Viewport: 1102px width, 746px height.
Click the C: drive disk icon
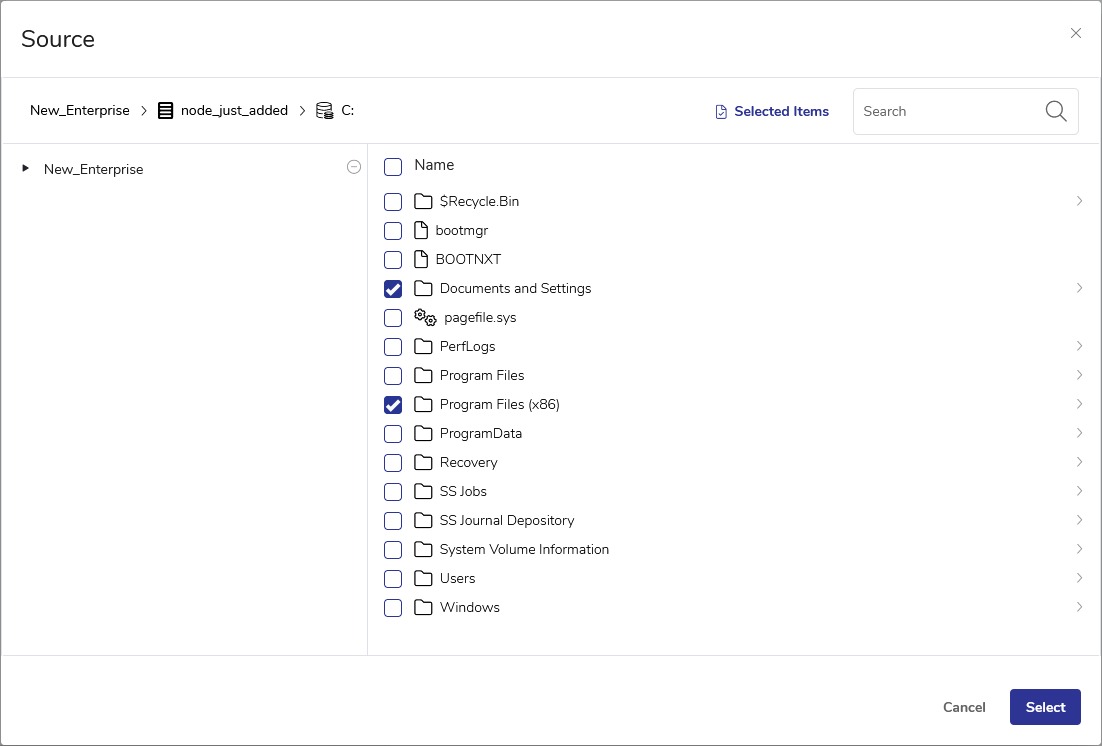pos(324,111)
